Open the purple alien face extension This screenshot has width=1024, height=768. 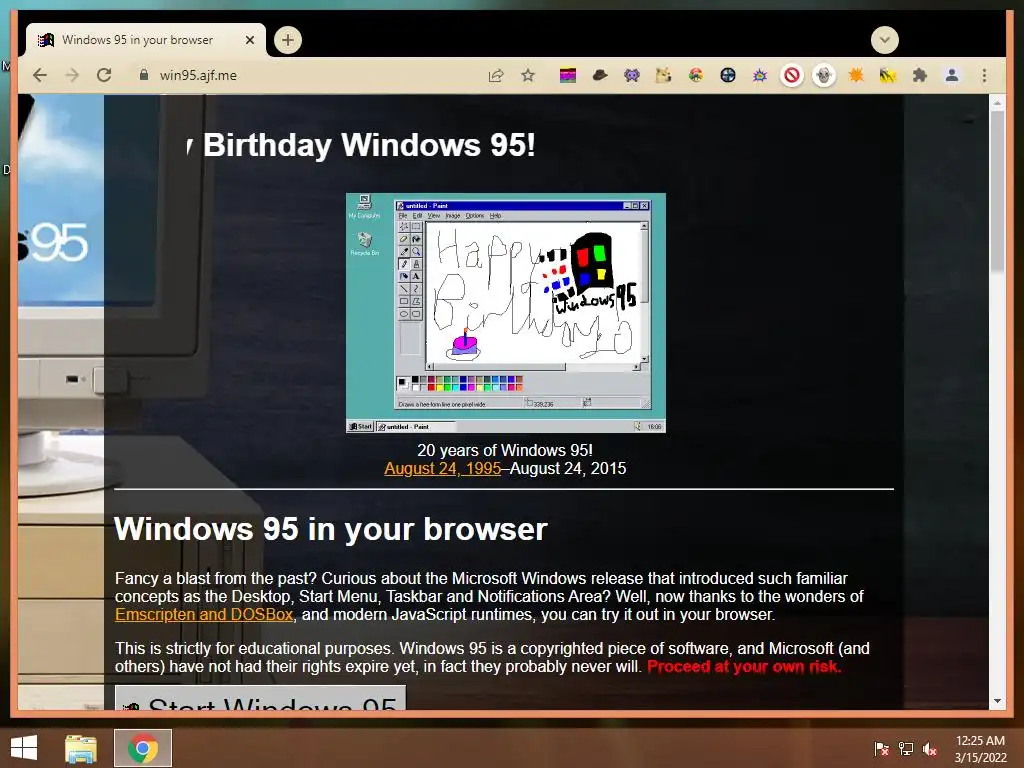(632, 76)
